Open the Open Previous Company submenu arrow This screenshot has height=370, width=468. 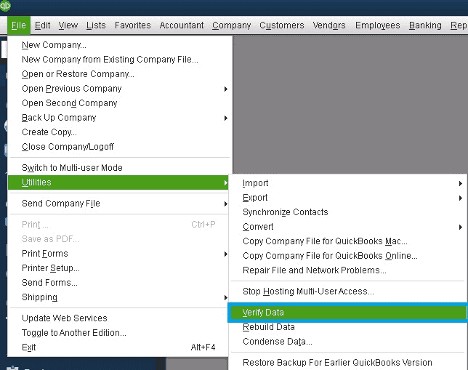tap(226, 89)
